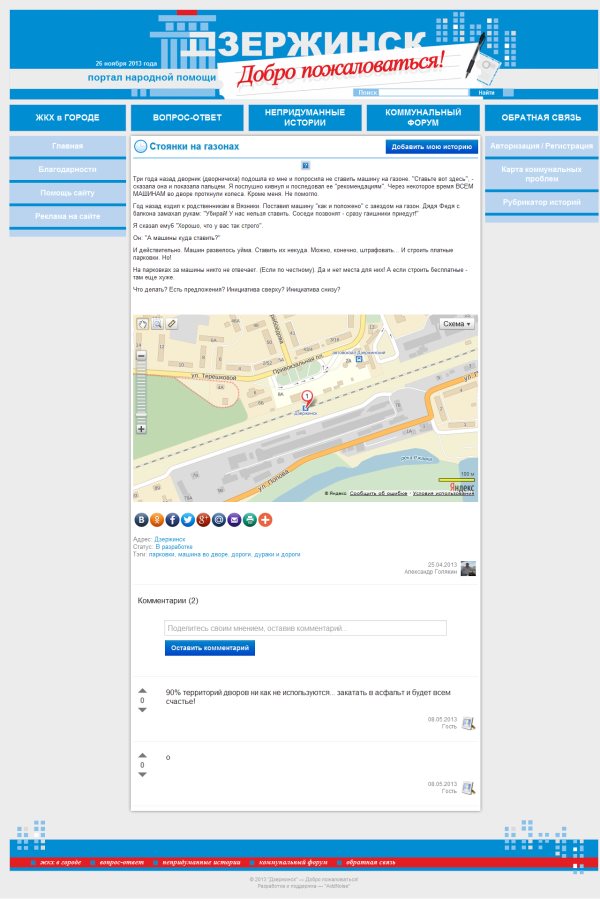Share the story on Facebook
Viewport: 600px width, 899px height.
(x=172, y=520)
